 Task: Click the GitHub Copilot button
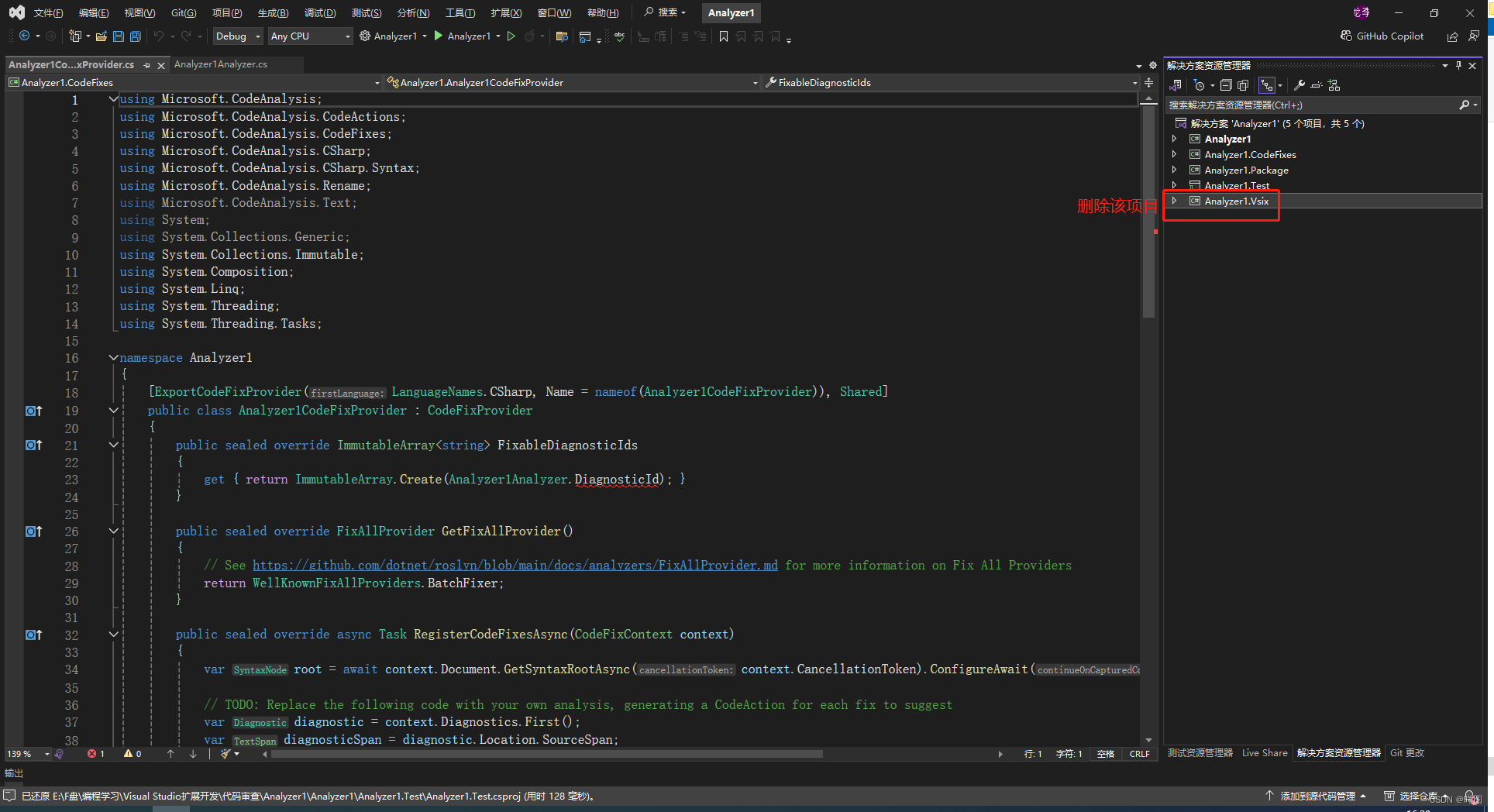(1382, 36)
